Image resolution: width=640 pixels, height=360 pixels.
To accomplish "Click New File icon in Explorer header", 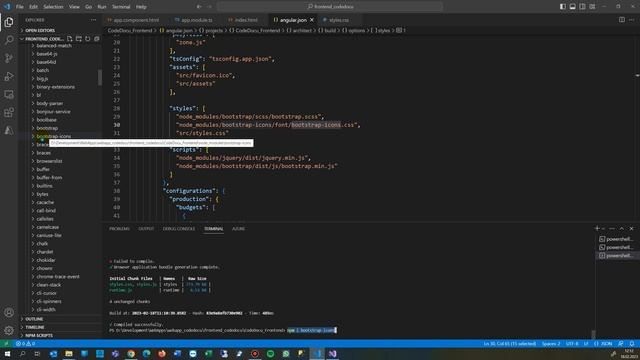I will tap(70, 39).
